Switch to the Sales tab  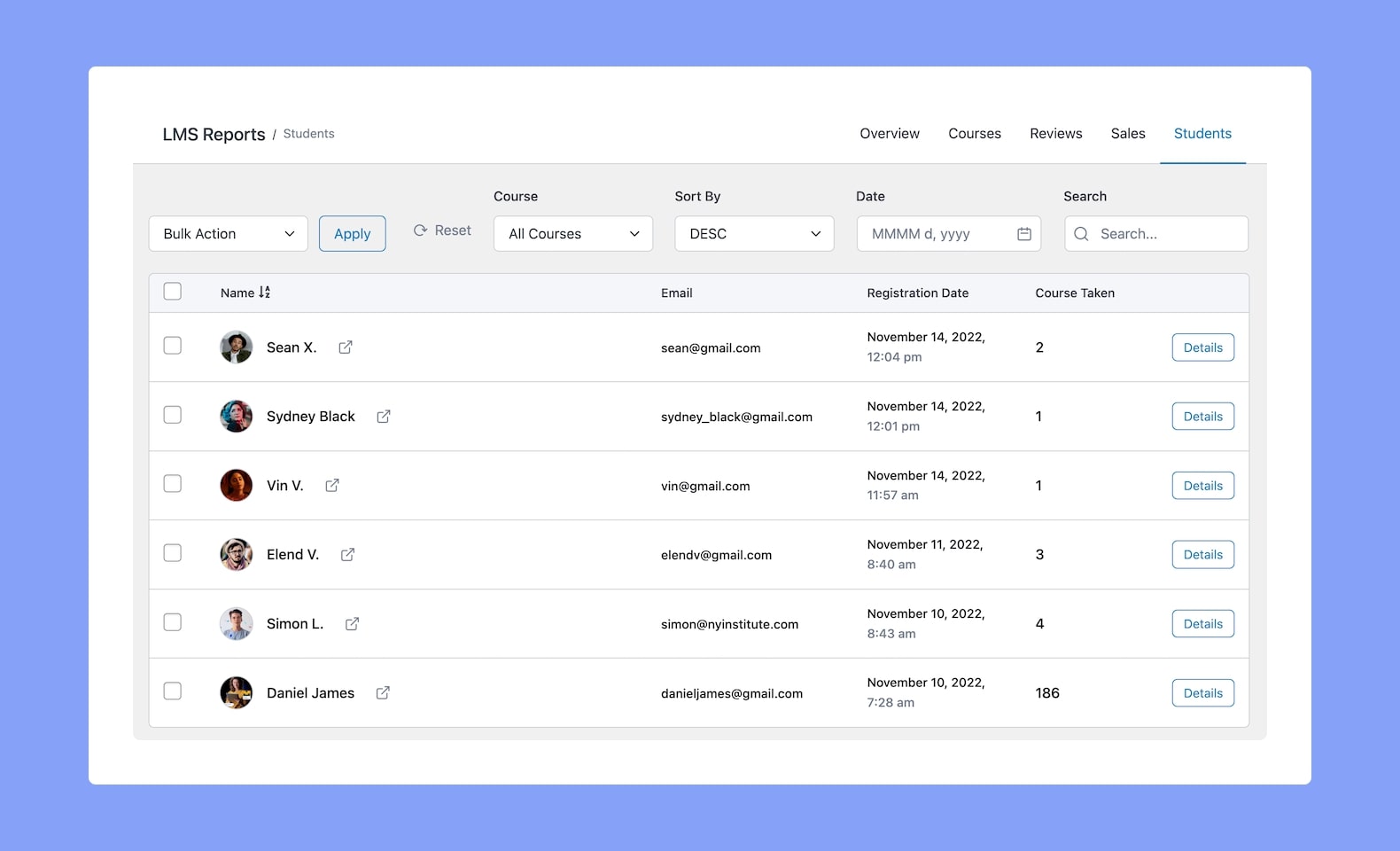pos(1128,134)
